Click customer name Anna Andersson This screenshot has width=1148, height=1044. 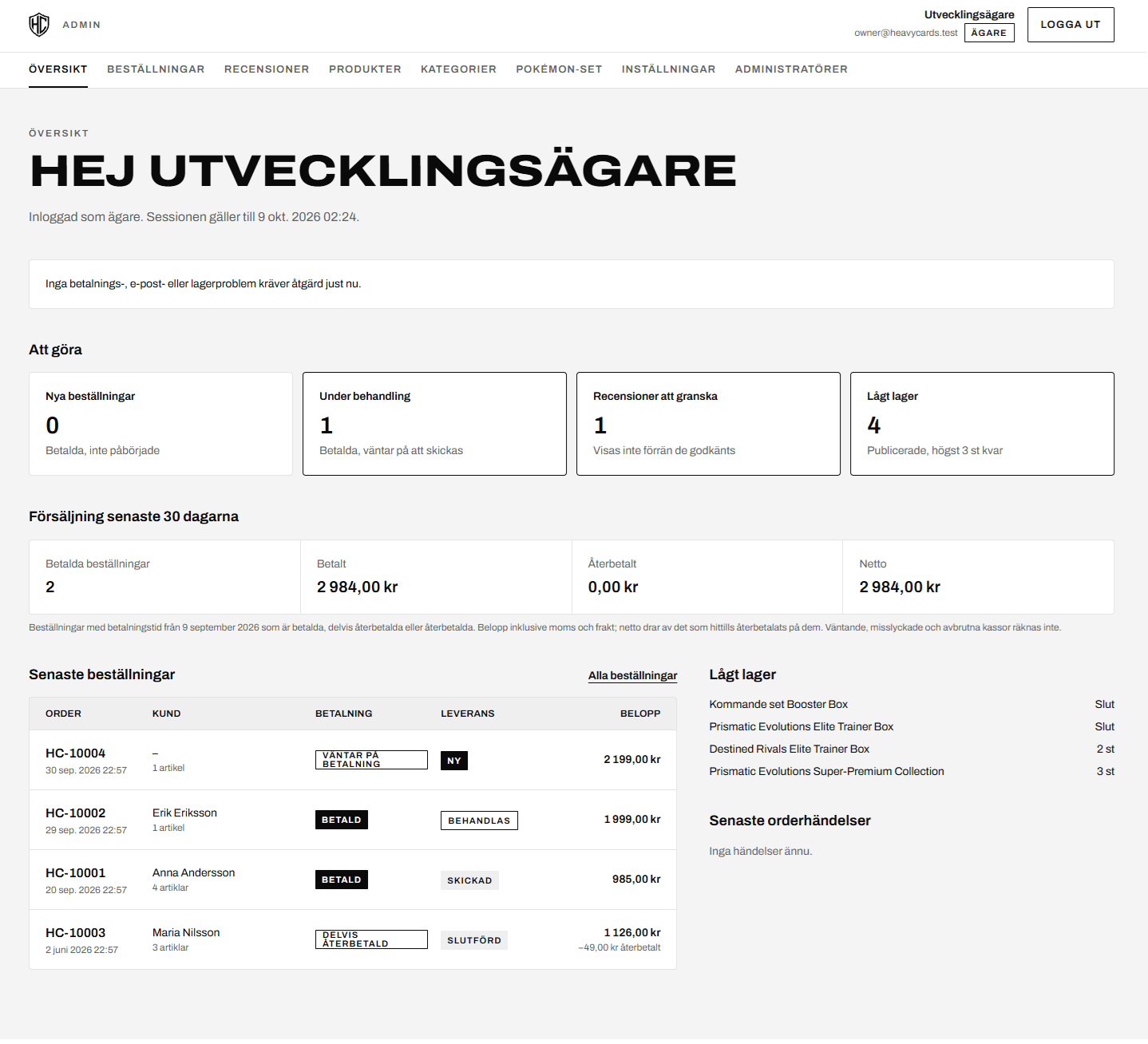click(193, 872)
